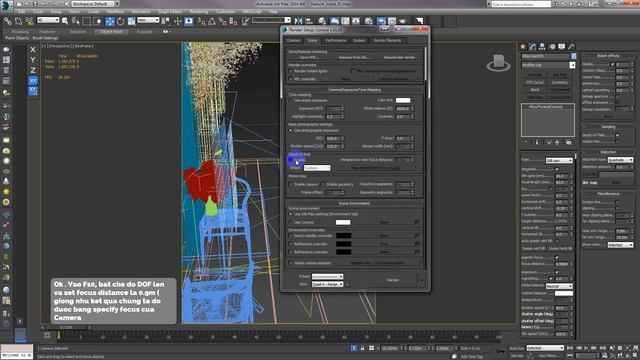Collapse the Bokeh effects rollout
This screenshot has height=360, width=640.
coord(608,56)
